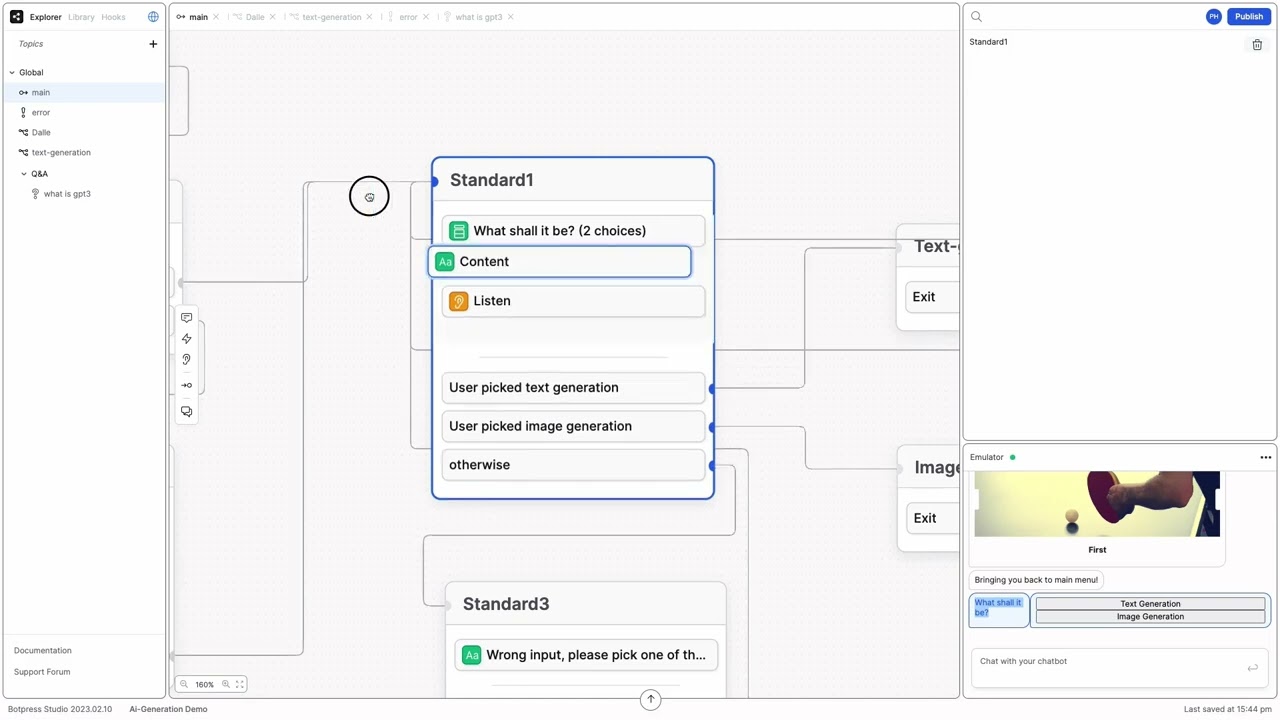
Task: Choose Image Generation in the emulator
Action: pos(1150,617)
